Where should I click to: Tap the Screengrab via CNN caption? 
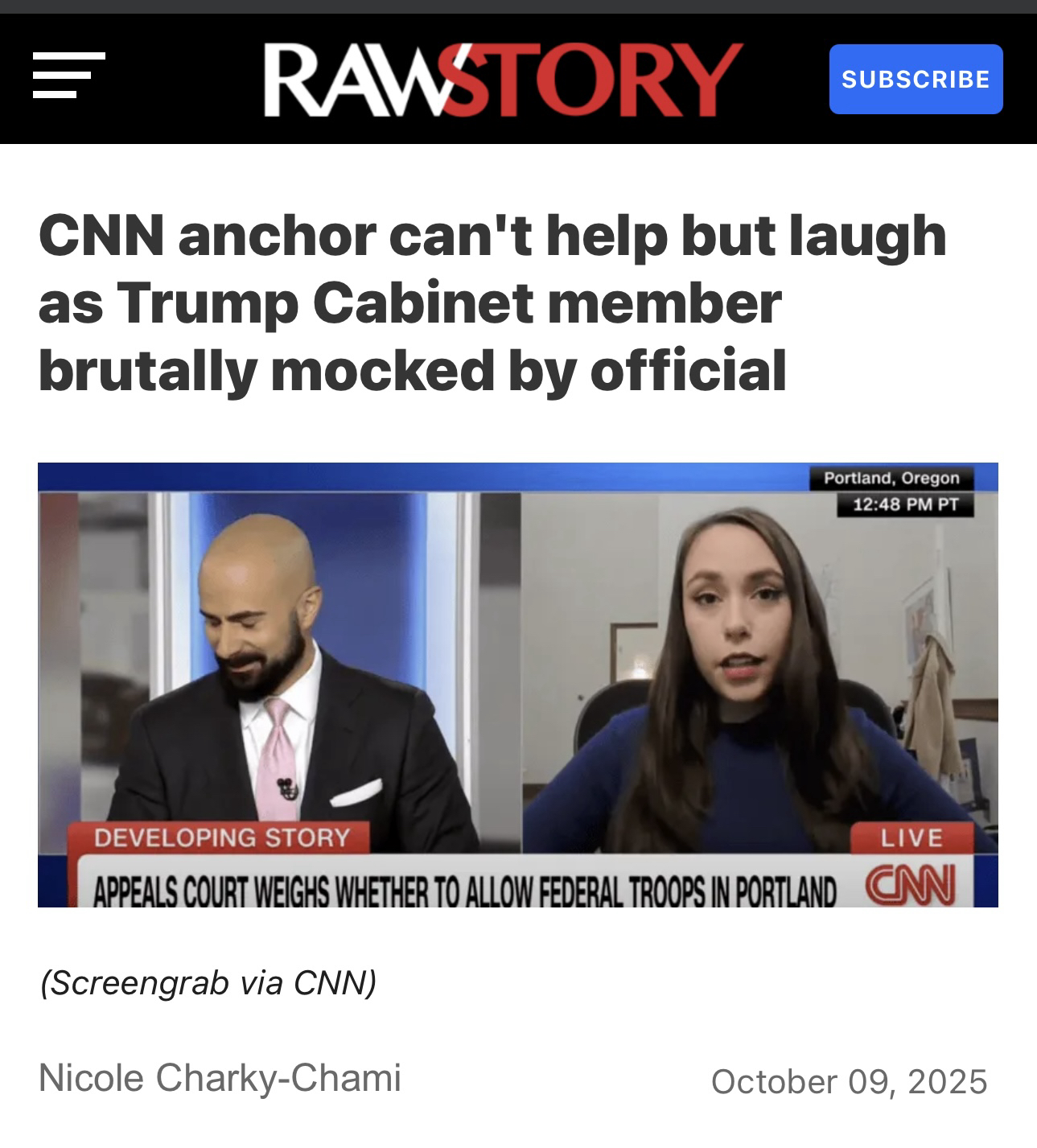208,982
